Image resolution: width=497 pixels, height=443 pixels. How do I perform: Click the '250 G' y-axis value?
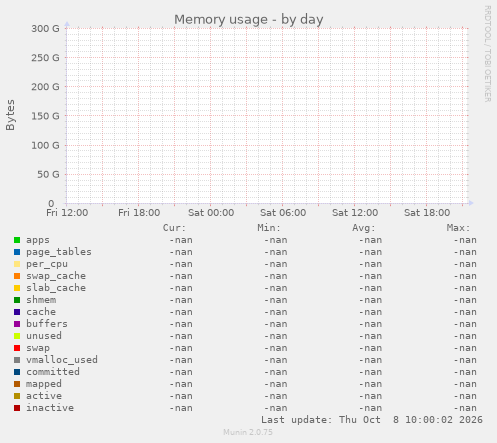45,58
